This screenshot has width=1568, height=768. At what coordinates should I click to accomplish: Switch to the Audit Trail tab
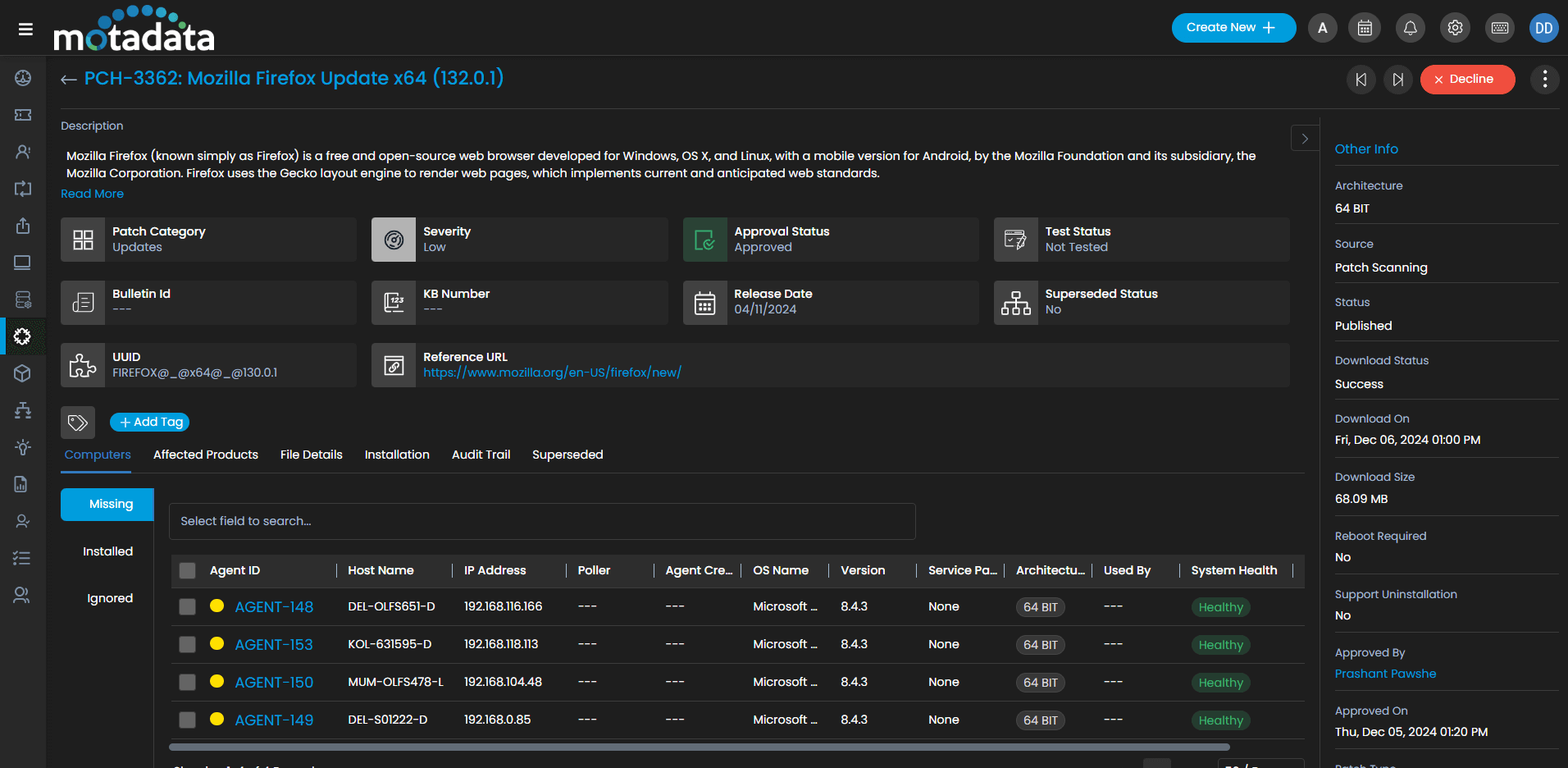(481, 455)
